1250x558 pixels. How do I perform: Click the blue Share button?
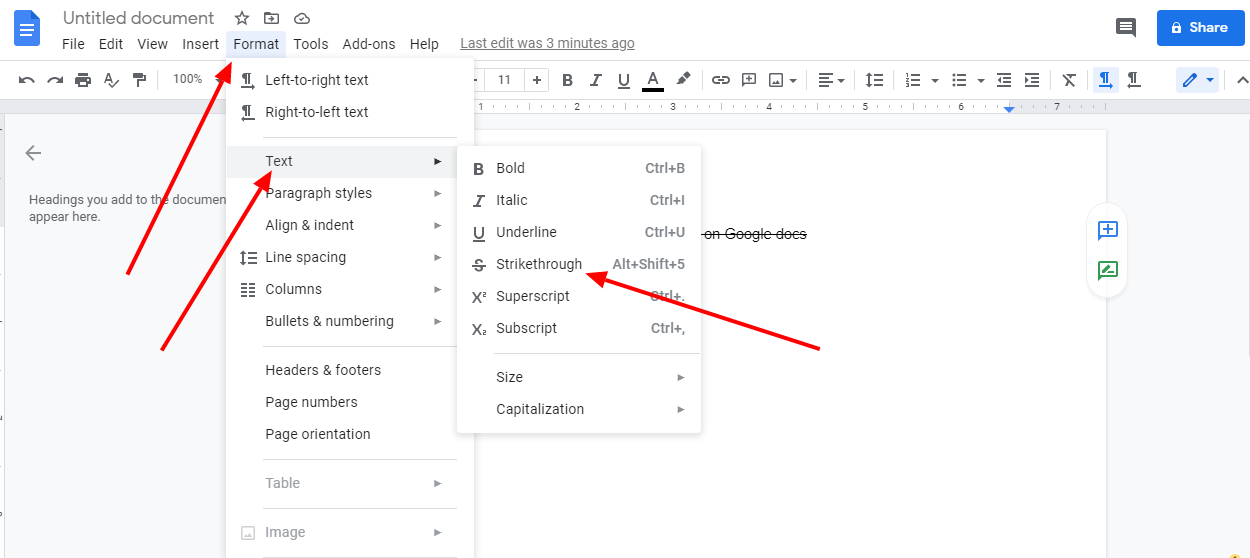pyautogui.click(x=1200, y=28)
